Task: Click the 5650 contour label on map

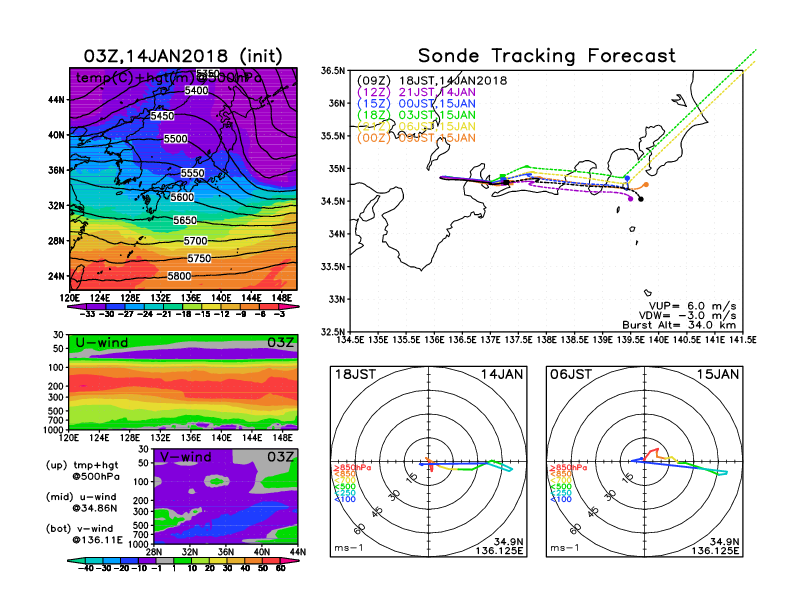Action: click(185, 220)
